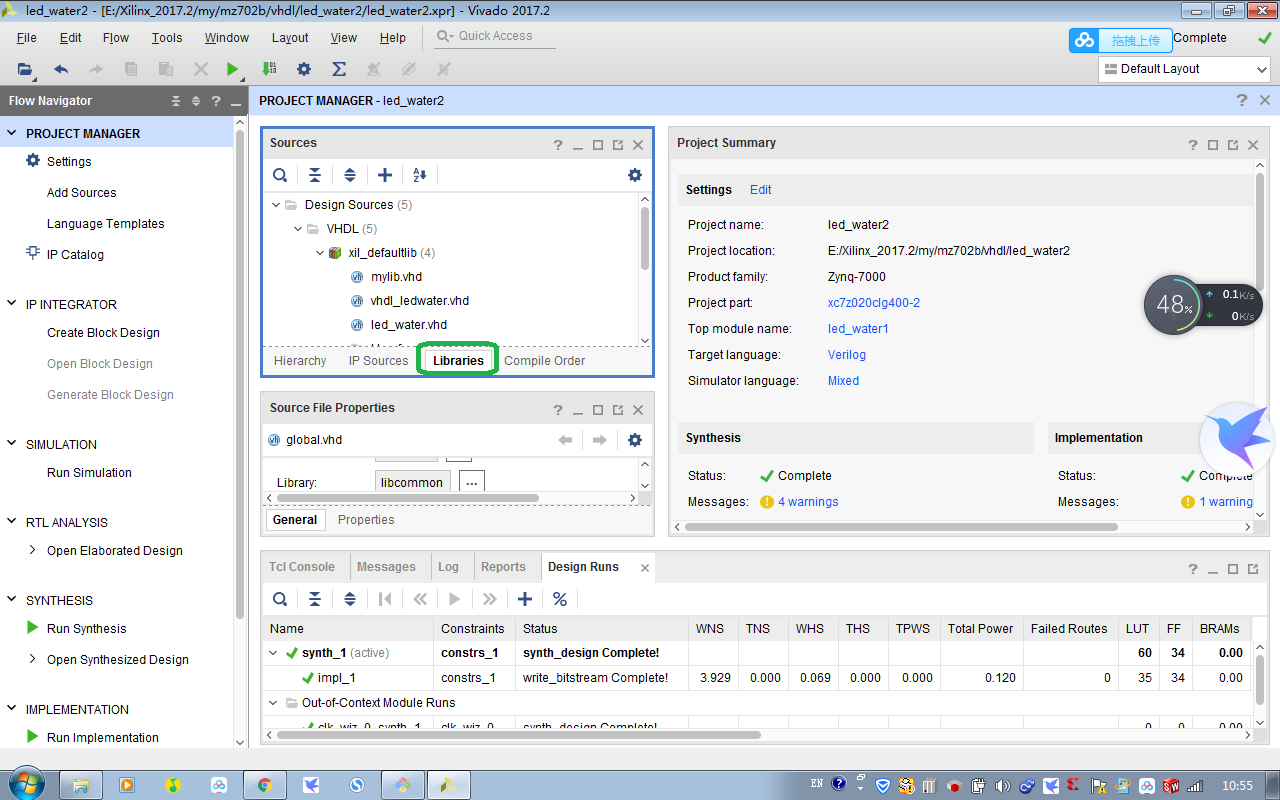The image size is (1280, 800).
Task: Click the settings gear inside the Sources panel
Action: (x=635, y=174)
